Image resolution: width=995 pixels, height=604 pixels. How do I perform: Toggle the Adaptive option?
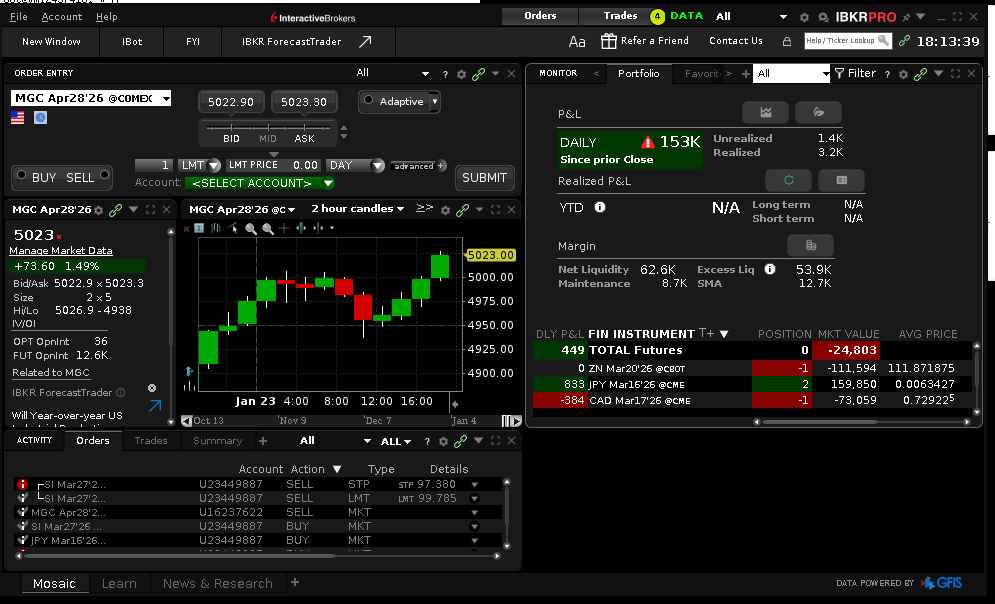coord(369,100)
